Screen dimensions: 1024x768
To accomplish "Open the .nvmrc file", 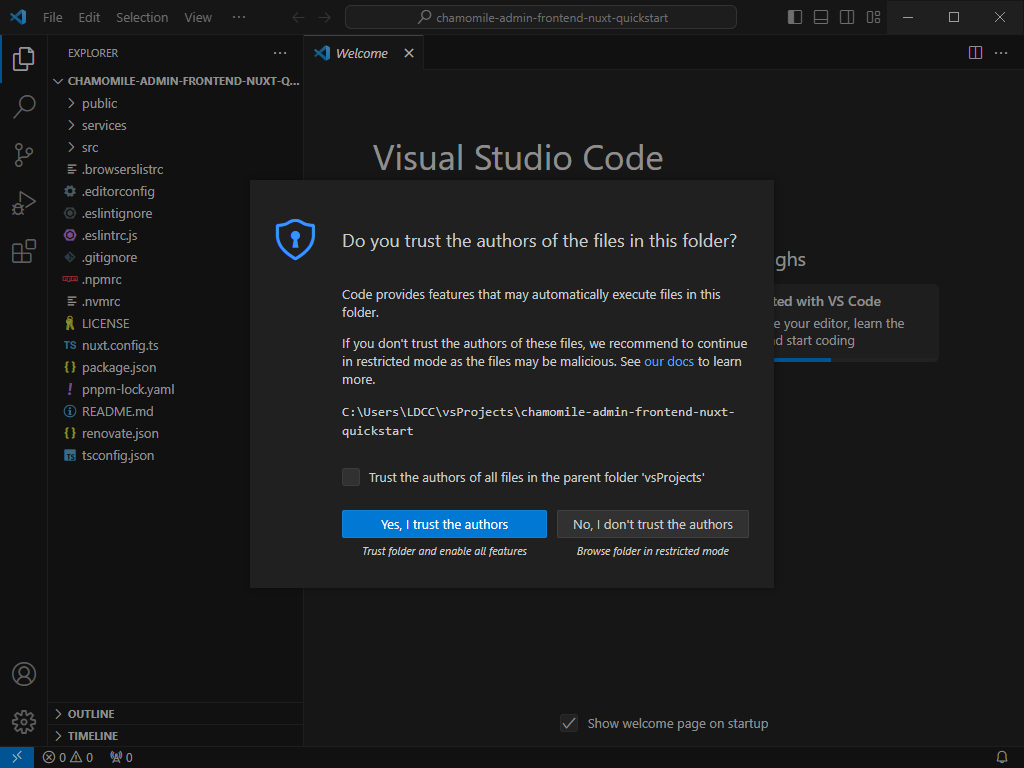I will [x=175, y=301].
